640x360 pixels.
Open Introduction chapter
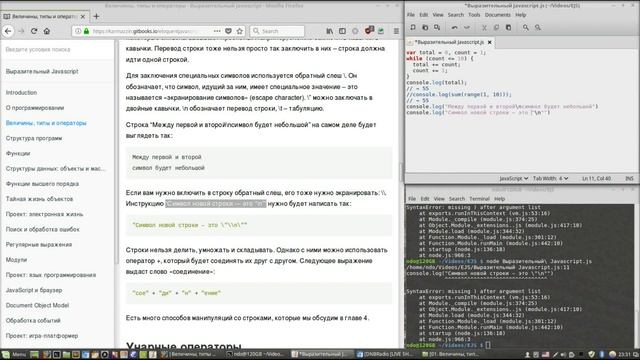tap(21, 93)
